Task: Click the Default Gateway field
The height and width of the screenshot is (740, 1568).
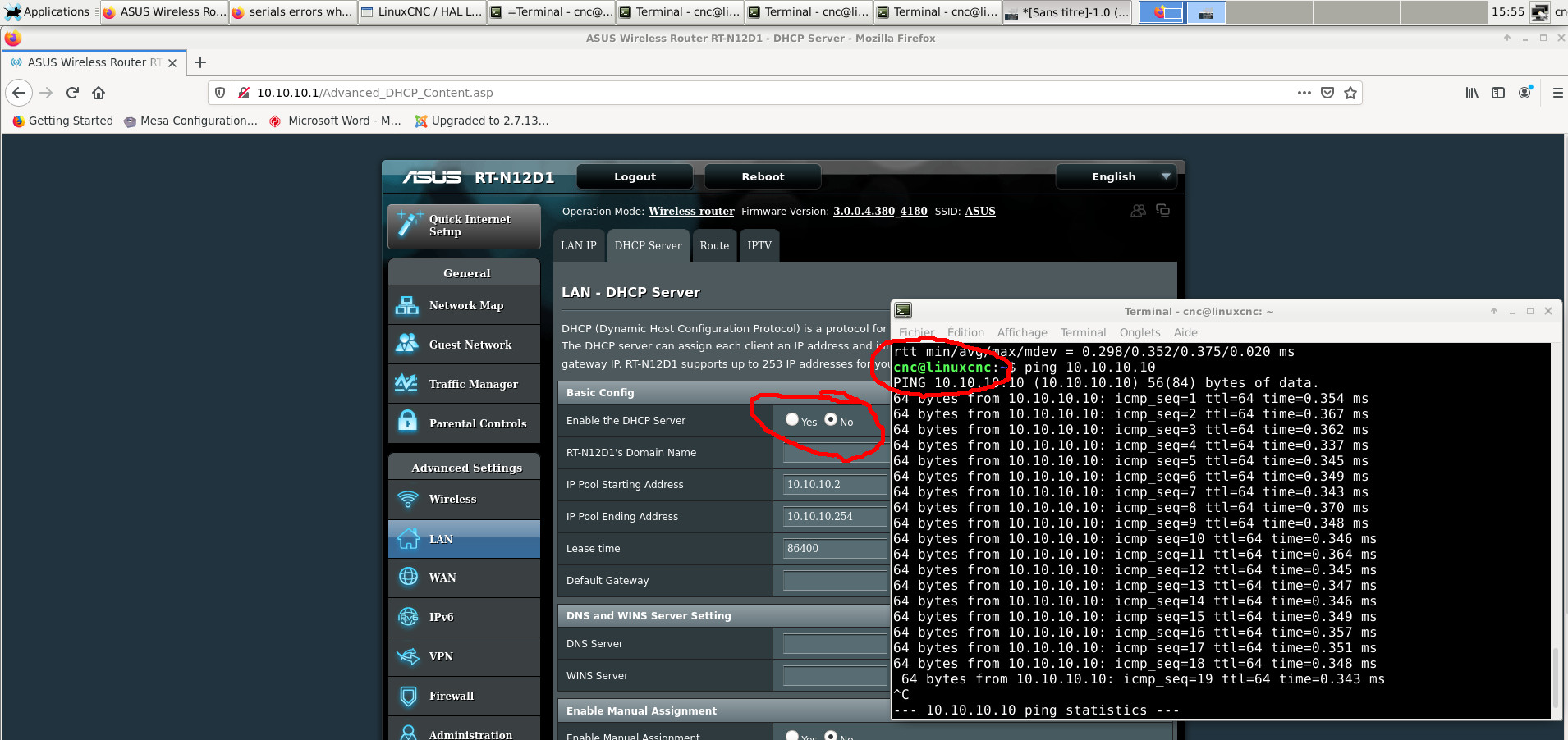Action: 836,580
